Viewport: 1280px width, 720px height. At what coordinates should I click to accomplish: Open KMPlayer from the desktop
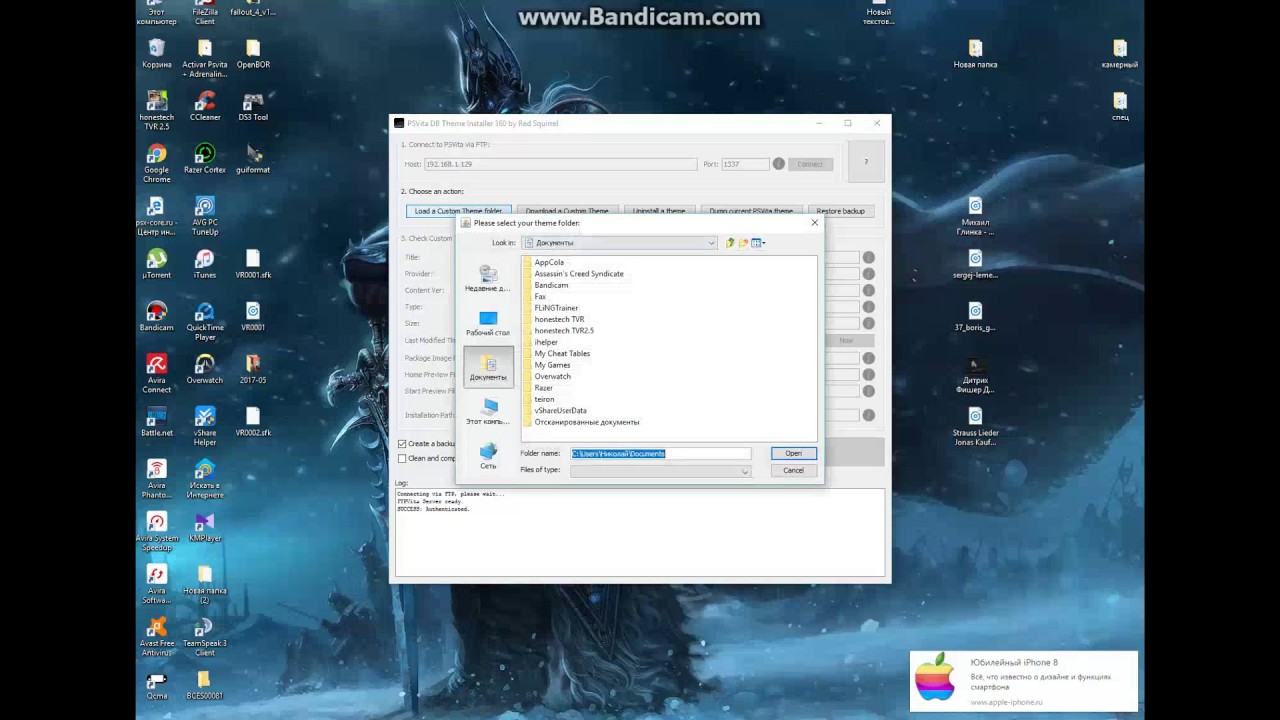[205, 527]
